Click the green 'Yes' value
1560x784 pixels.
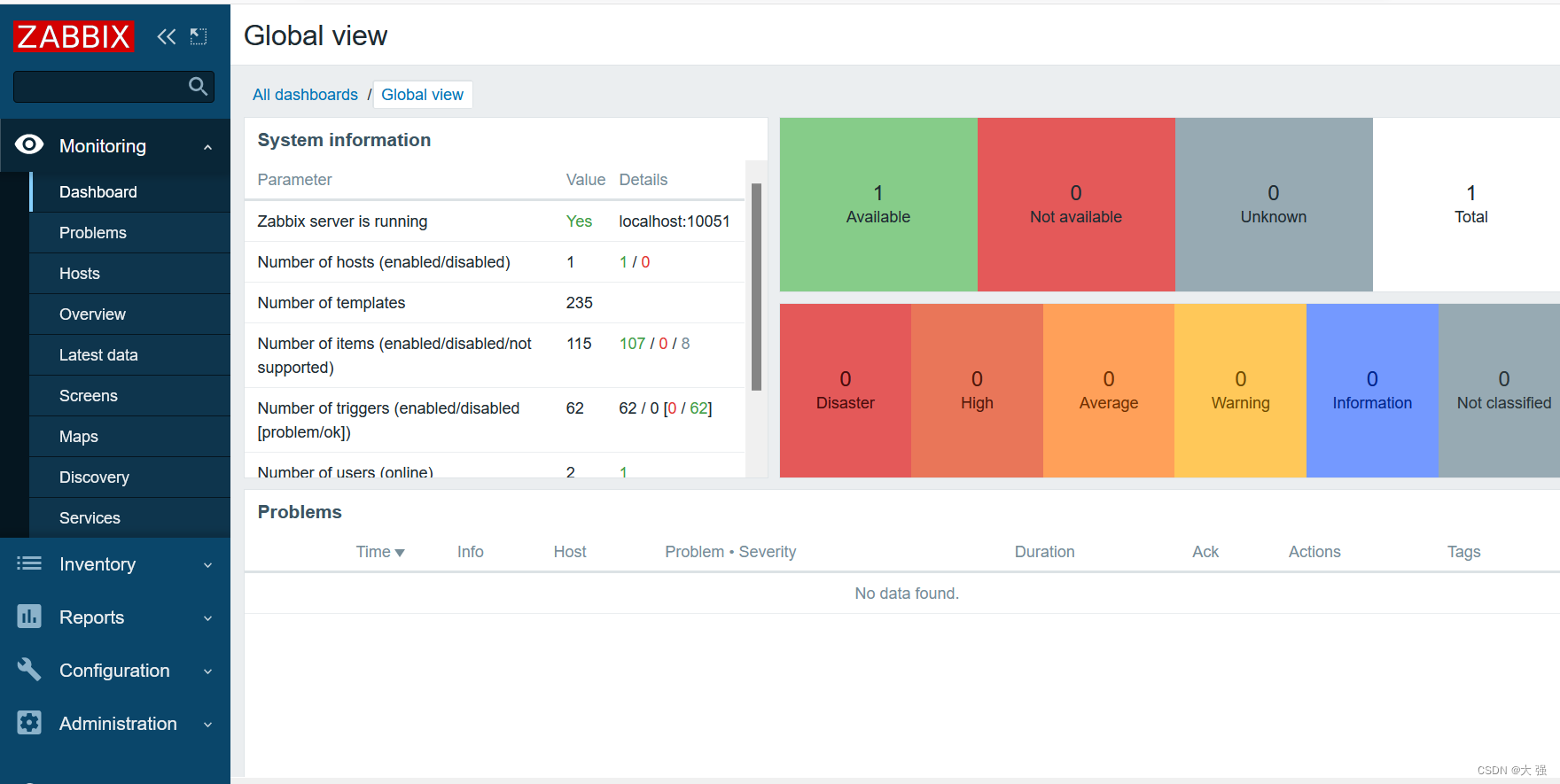[579, 221]
